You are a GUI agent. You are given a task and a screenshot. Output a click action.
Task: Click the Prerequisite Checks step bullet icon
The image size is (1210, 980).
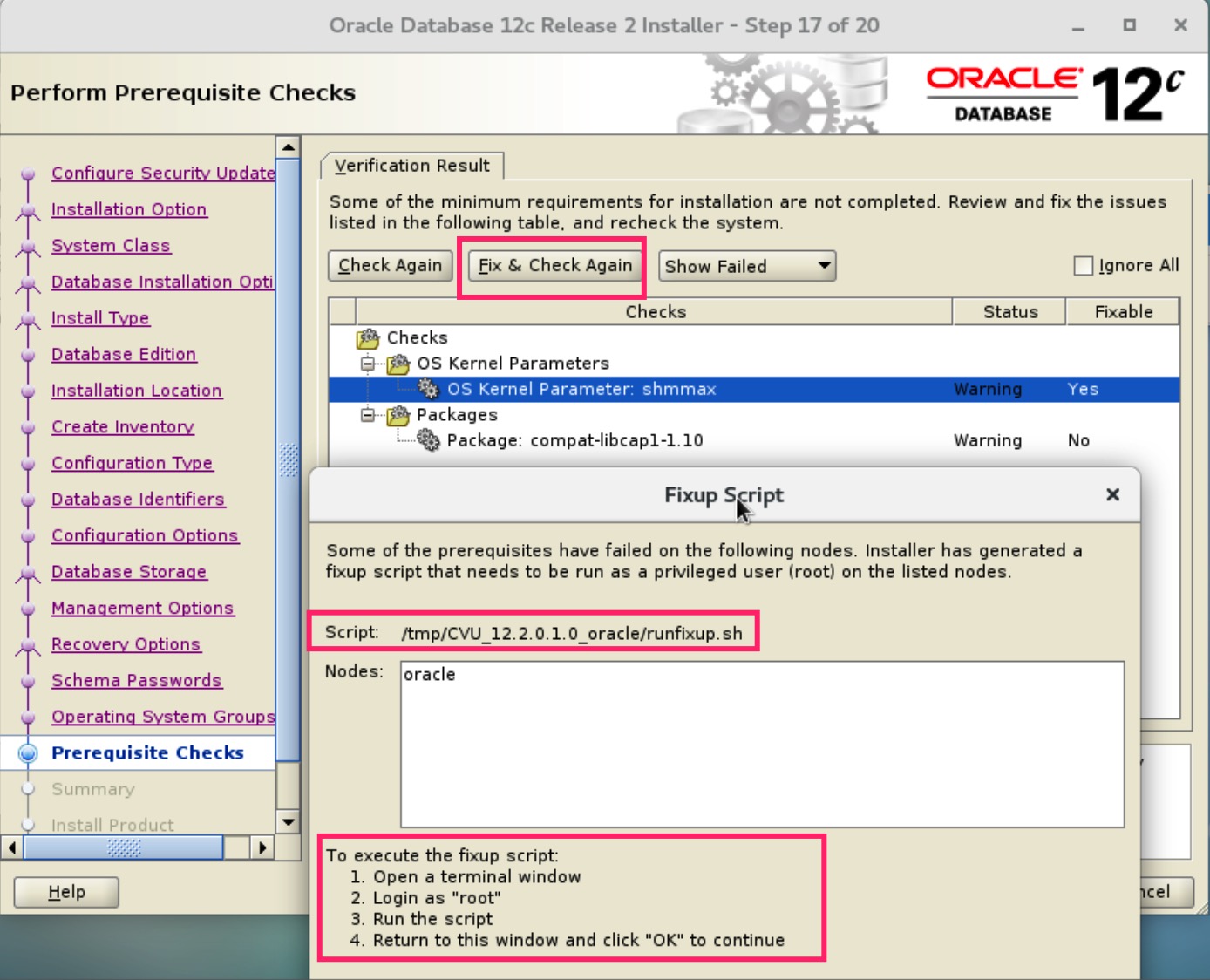pos(28,752)
